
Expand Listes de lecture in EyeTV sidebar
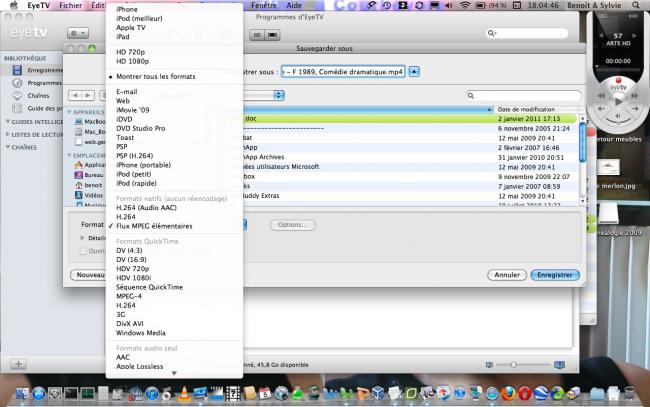7,134
